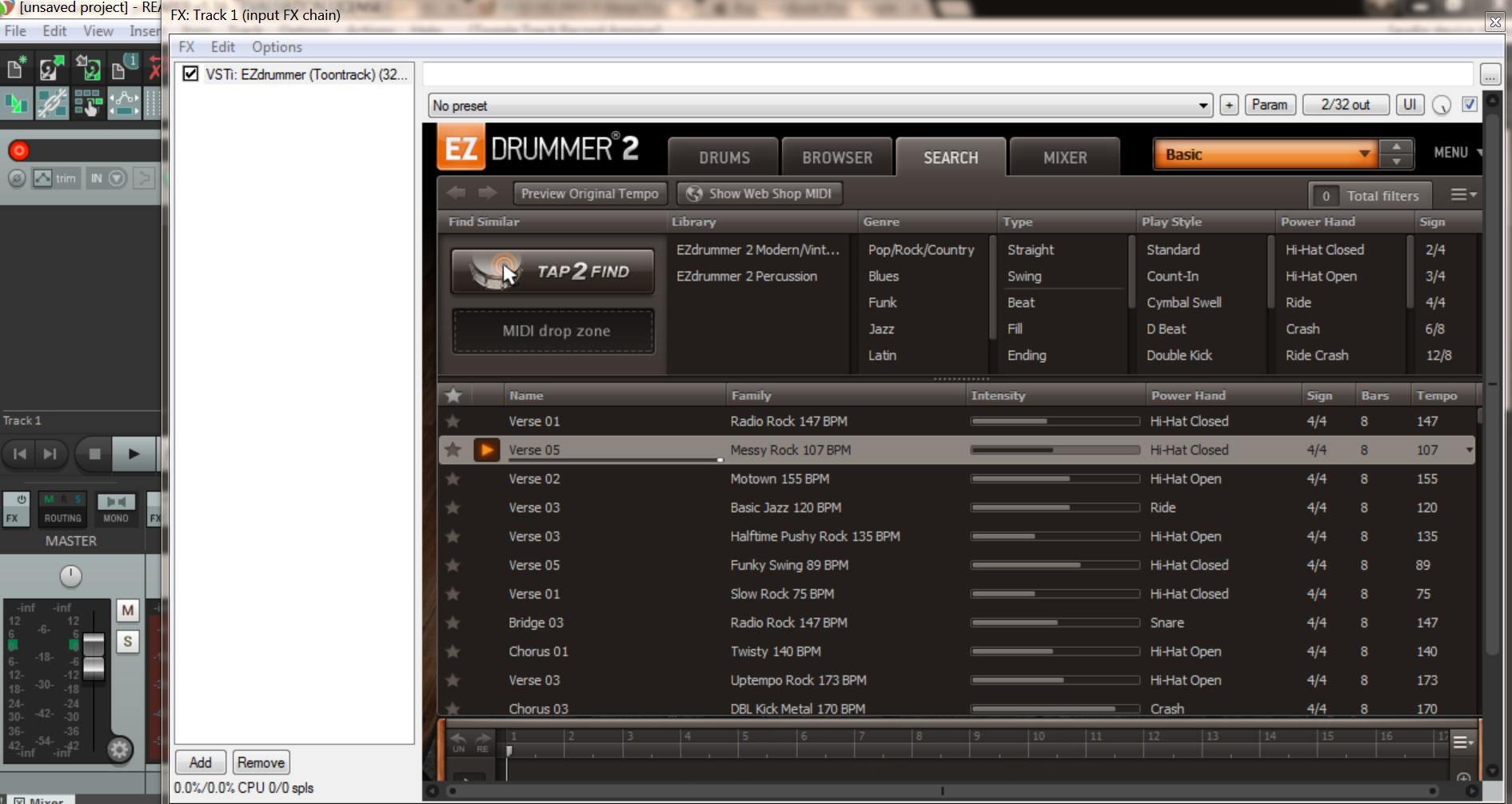Favorite Verse 01 Radio Rock with star

coord(453,421)
